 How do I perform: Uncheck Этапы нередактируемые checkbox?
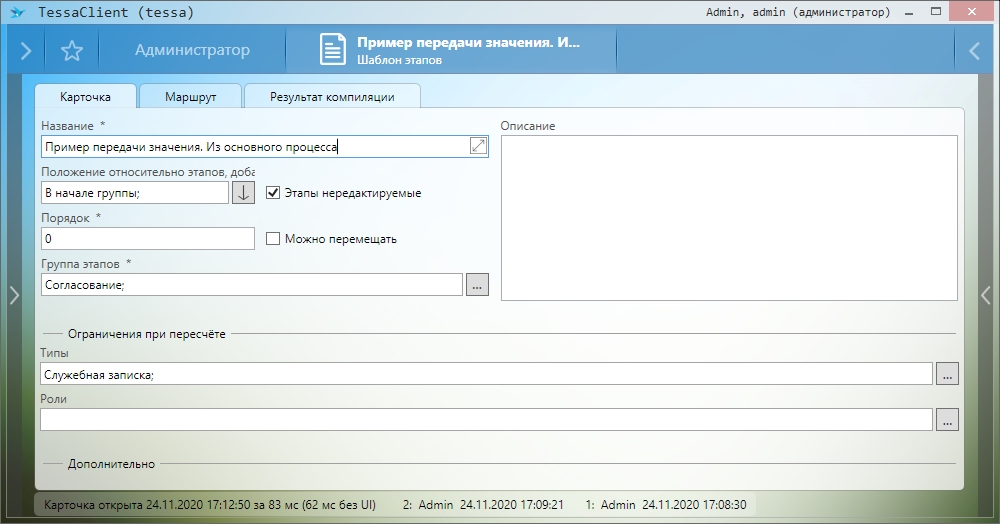pos(273,192)
